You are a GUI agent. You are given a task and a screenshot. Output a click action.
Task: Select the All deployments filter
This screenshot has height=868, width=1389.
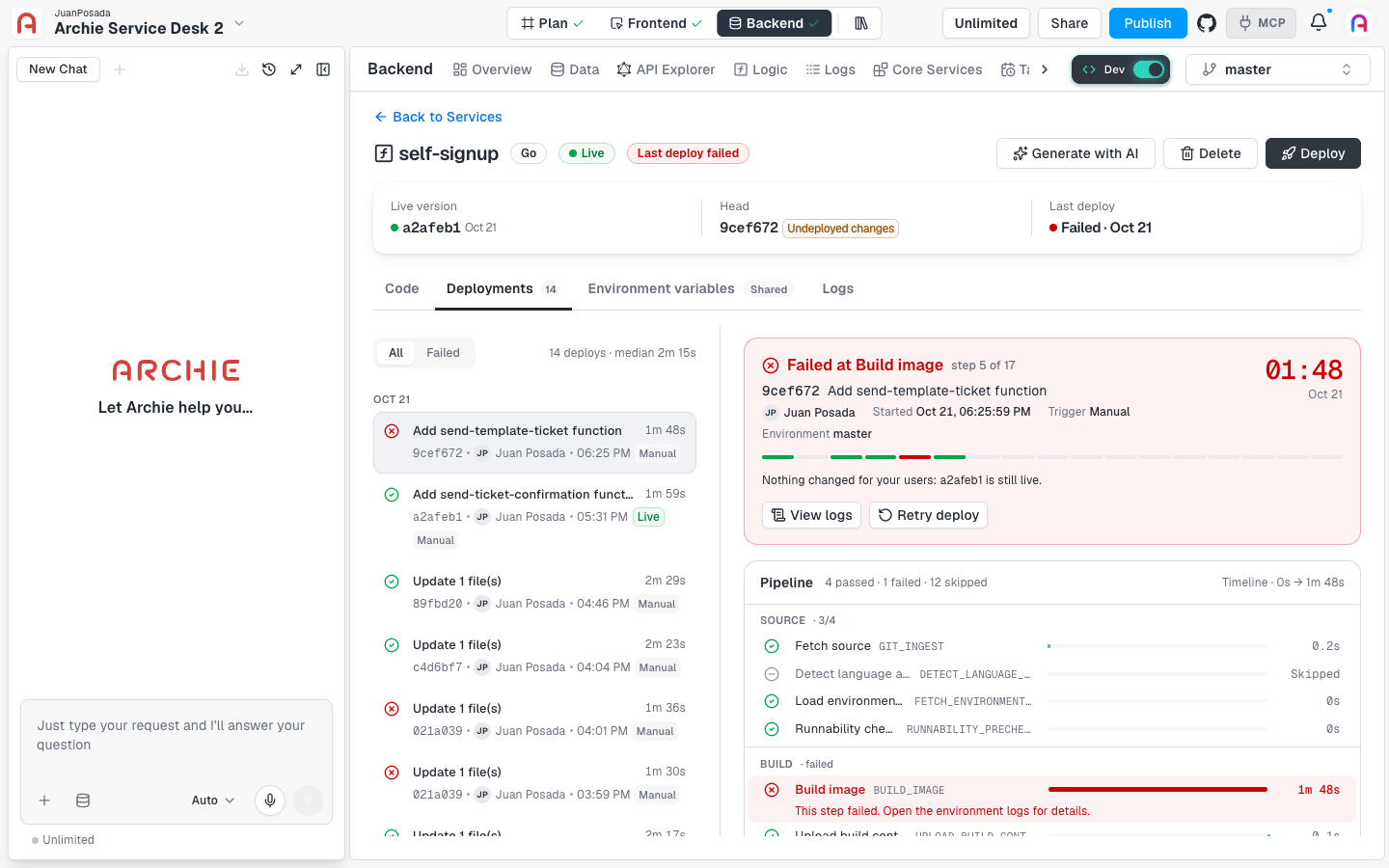tap(395, 353)
